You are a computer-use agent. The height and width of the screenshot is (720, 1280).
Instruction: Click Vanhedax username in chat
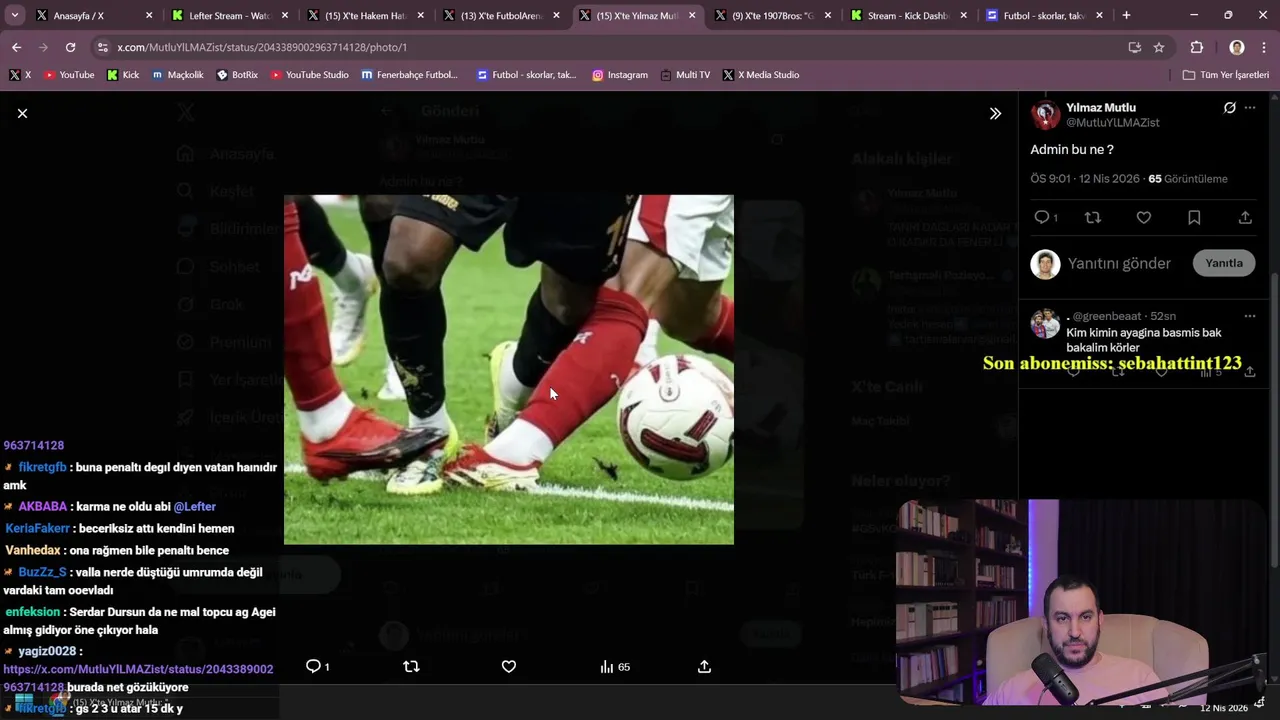pyautogui.click(x=33, y=550)
